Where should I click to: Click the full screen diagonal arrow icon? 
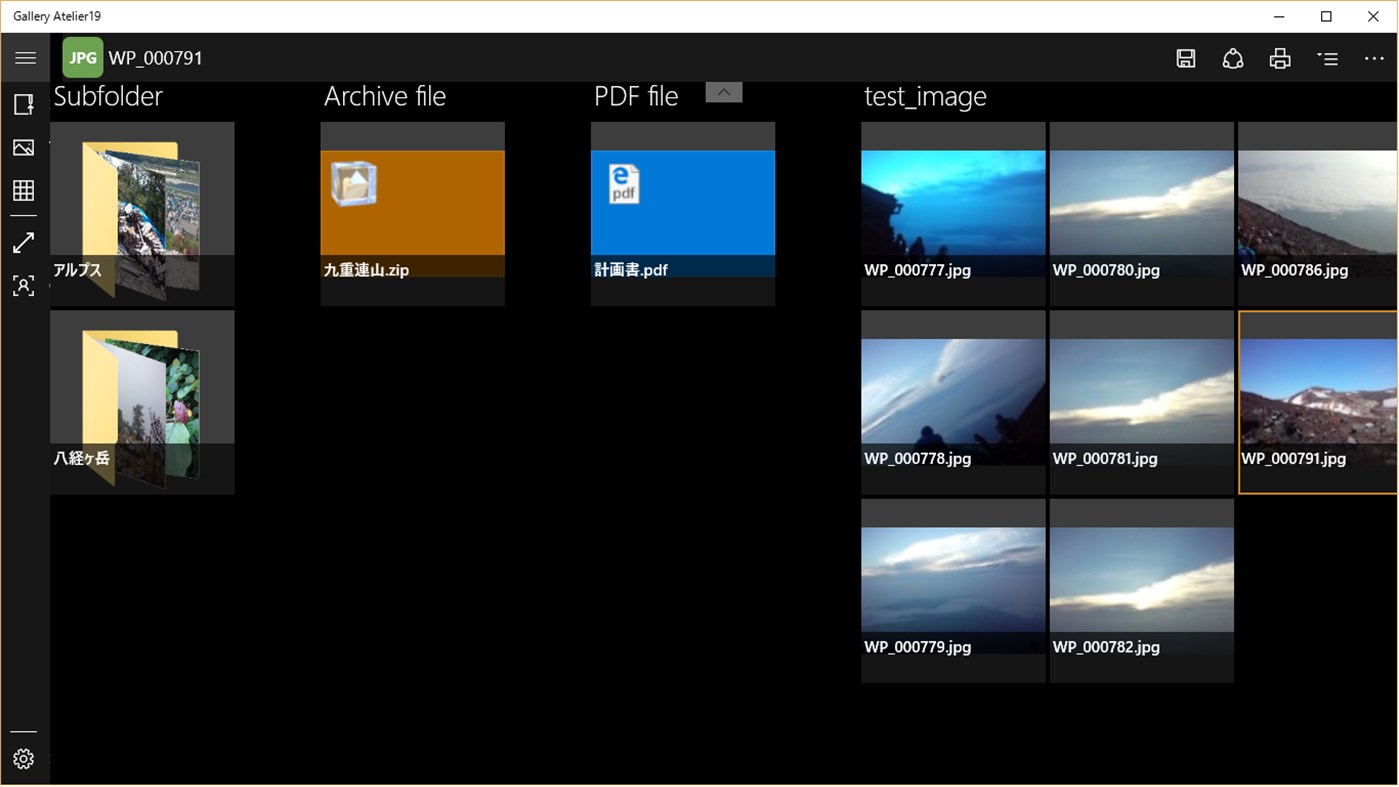click(24, 243)
